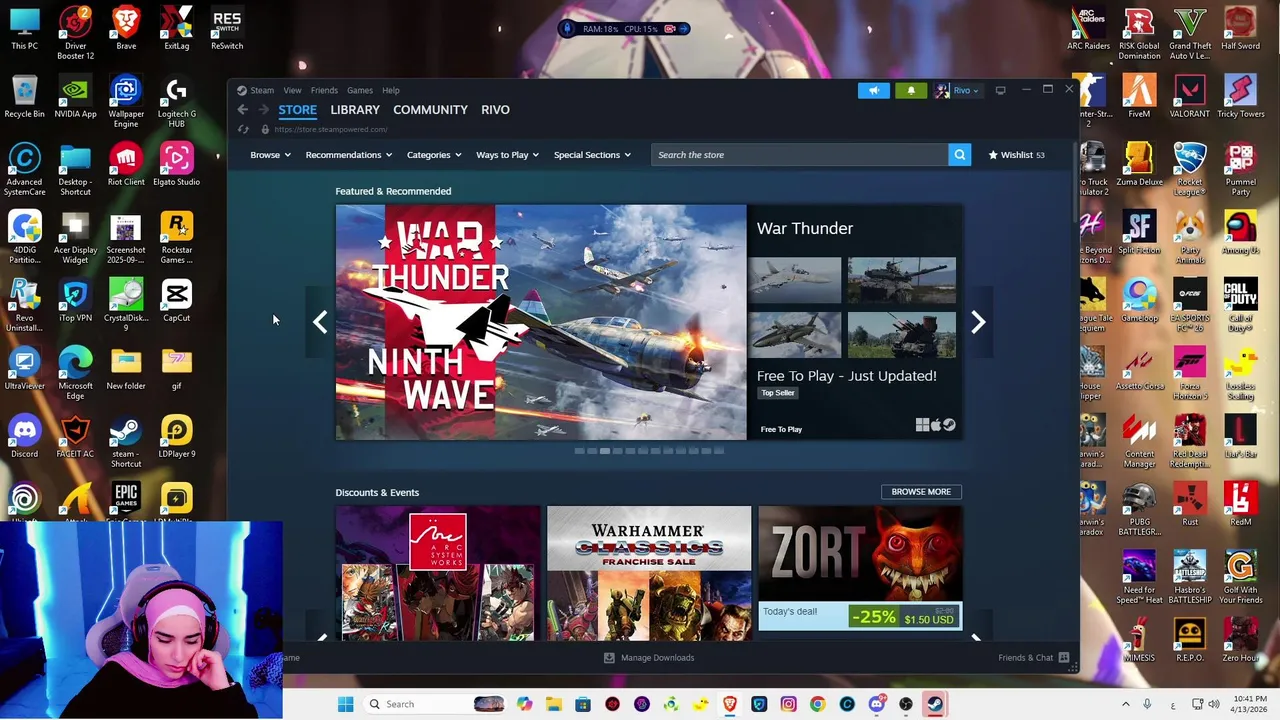Open the Steam menu
Screen dimensions: 1280x720
261,90
